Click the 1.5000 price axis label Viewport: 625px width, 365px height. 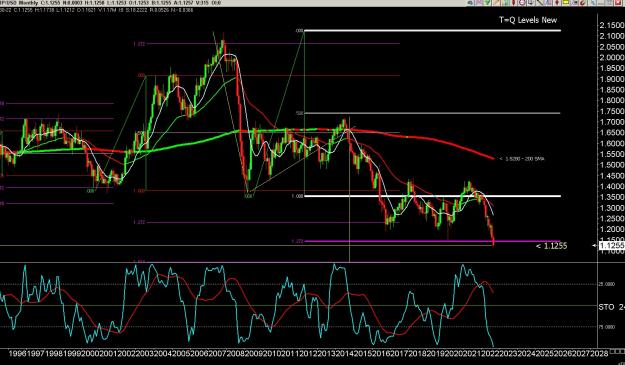(x=612, y=165)
